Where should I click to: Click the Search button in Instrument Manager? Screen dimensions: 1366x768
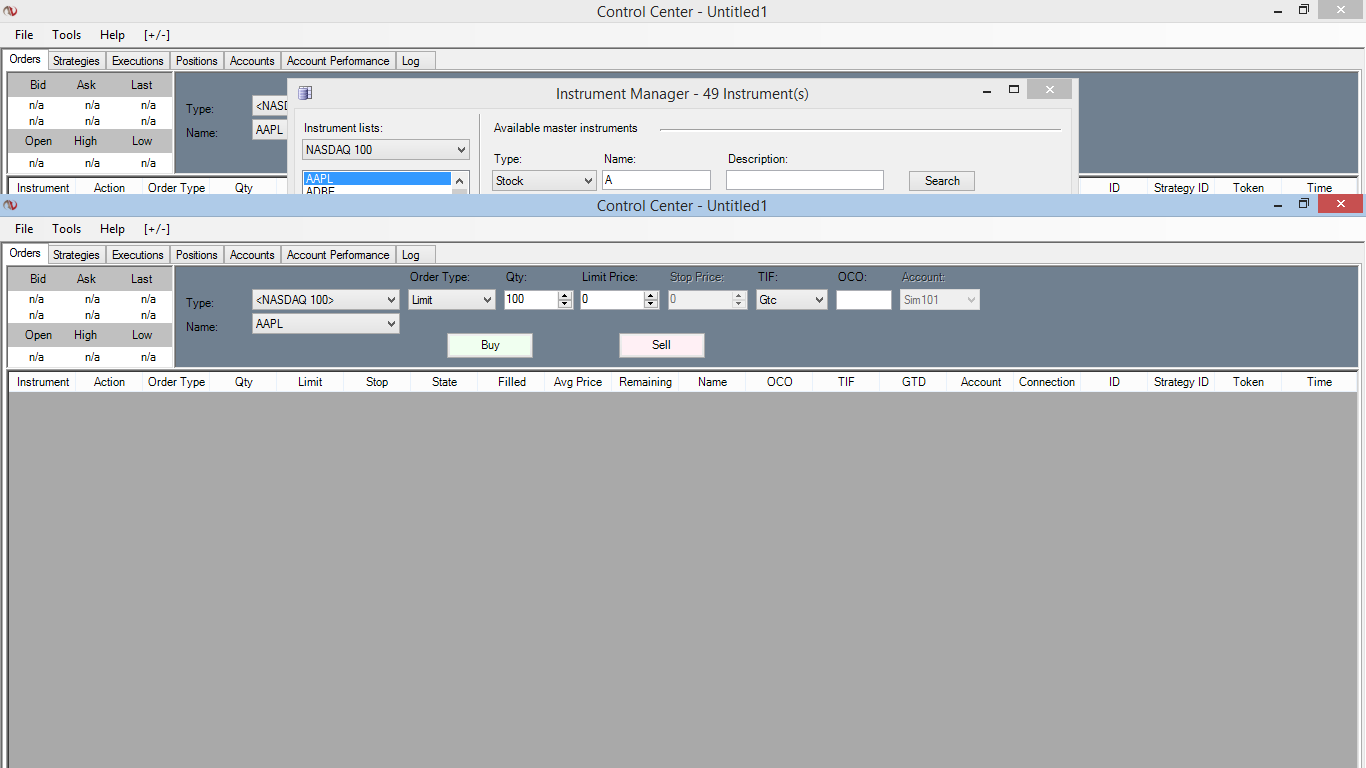click(941, 181)
